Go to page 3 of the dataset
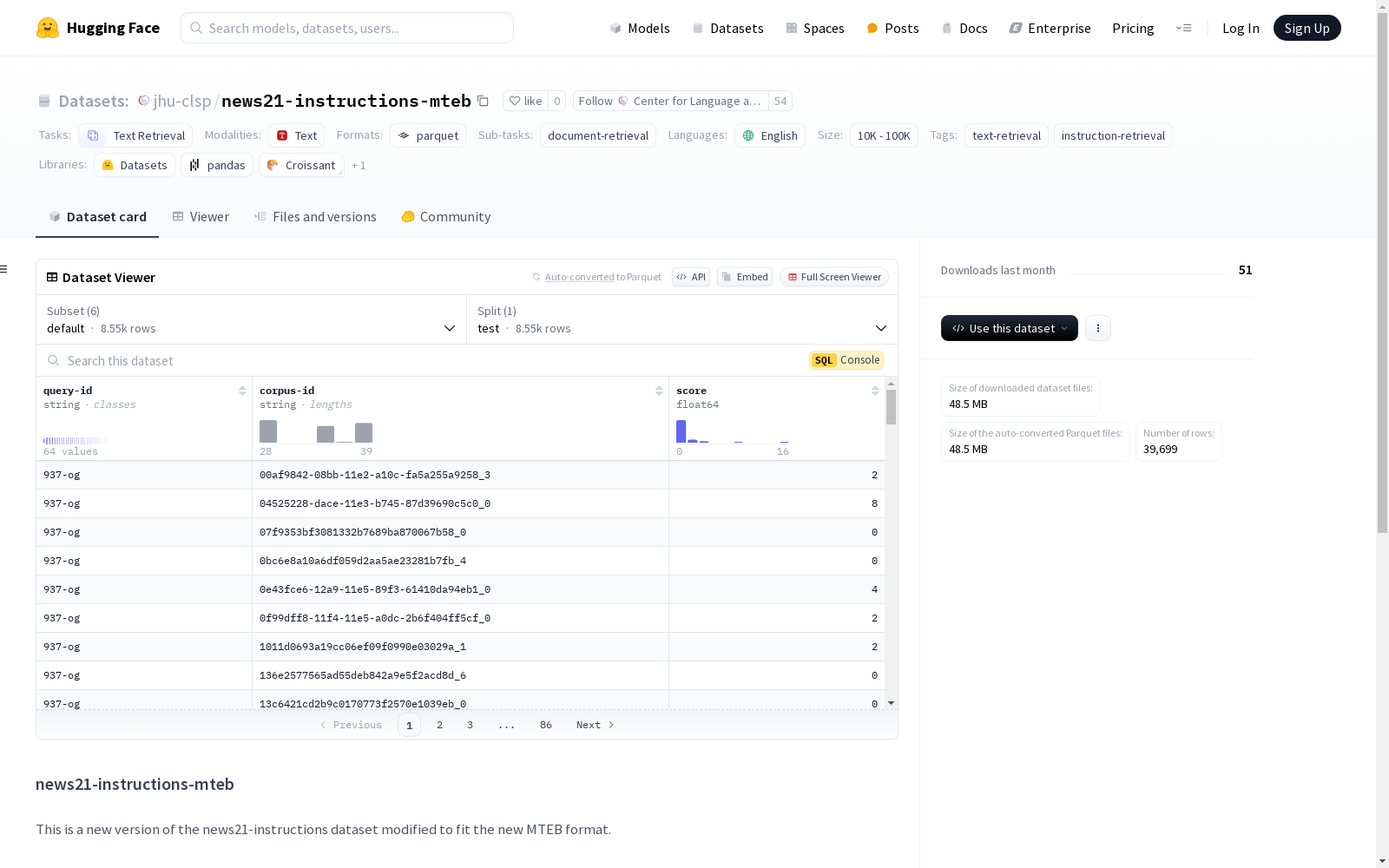Image resolution: width=1389 pixels, height=868 pixels. (x=471, y=725)
